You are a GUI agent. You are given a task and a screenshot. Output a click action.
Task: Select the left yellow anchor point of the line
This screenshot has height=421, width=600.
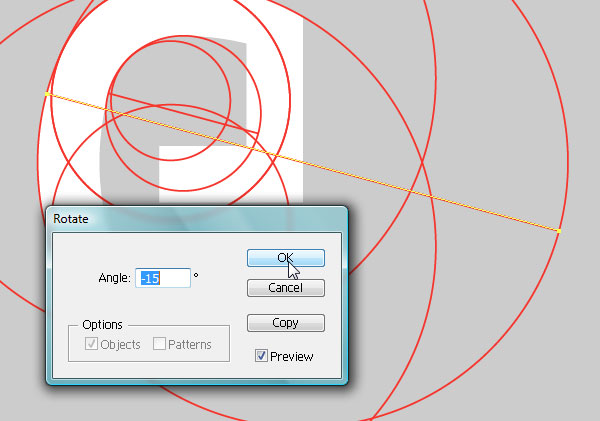[x=47, y=94]
